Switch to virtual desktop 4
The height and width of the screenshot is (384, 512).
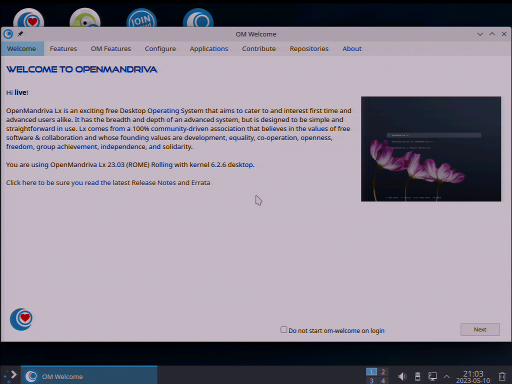(383, 380)
